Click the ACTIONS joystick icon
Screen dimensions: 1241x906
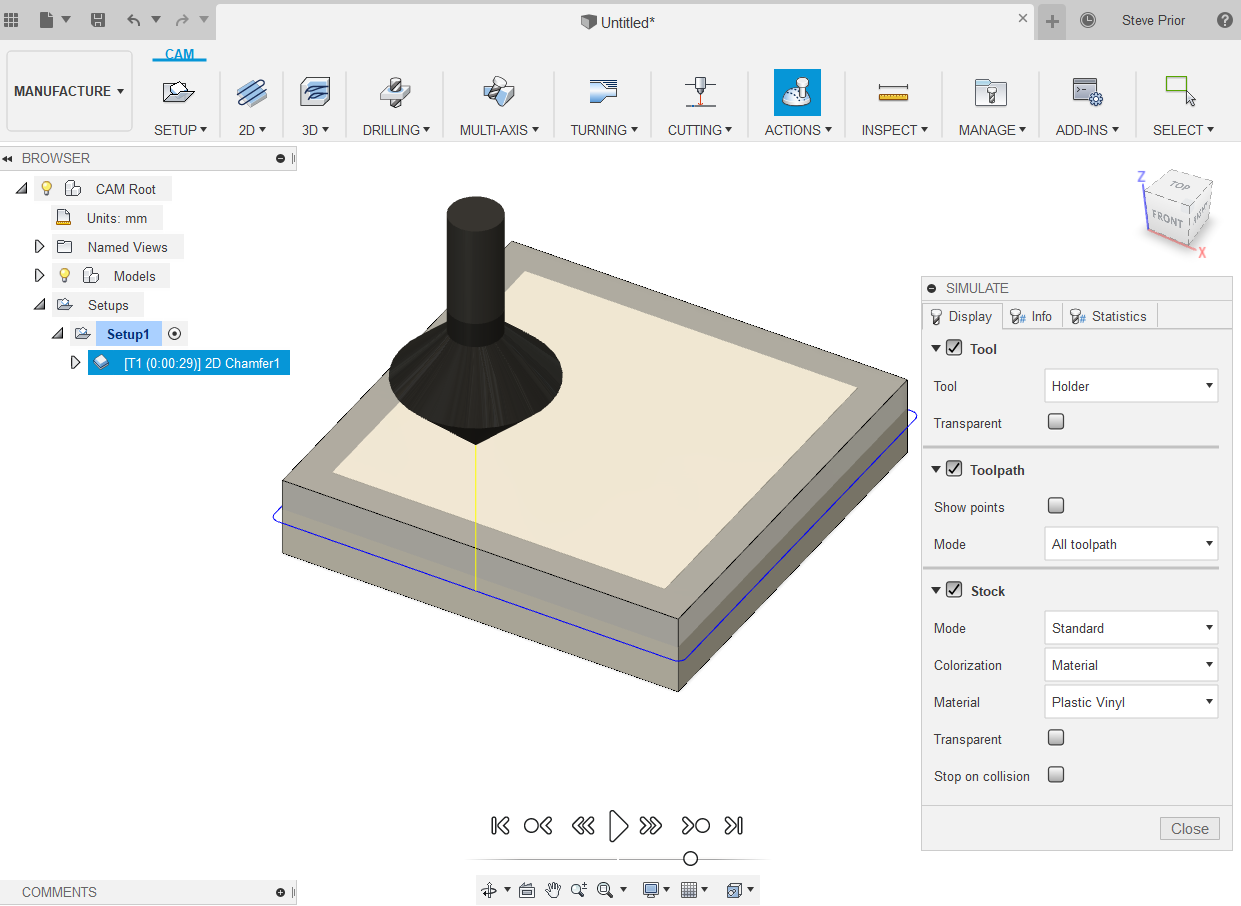[797, 91]
